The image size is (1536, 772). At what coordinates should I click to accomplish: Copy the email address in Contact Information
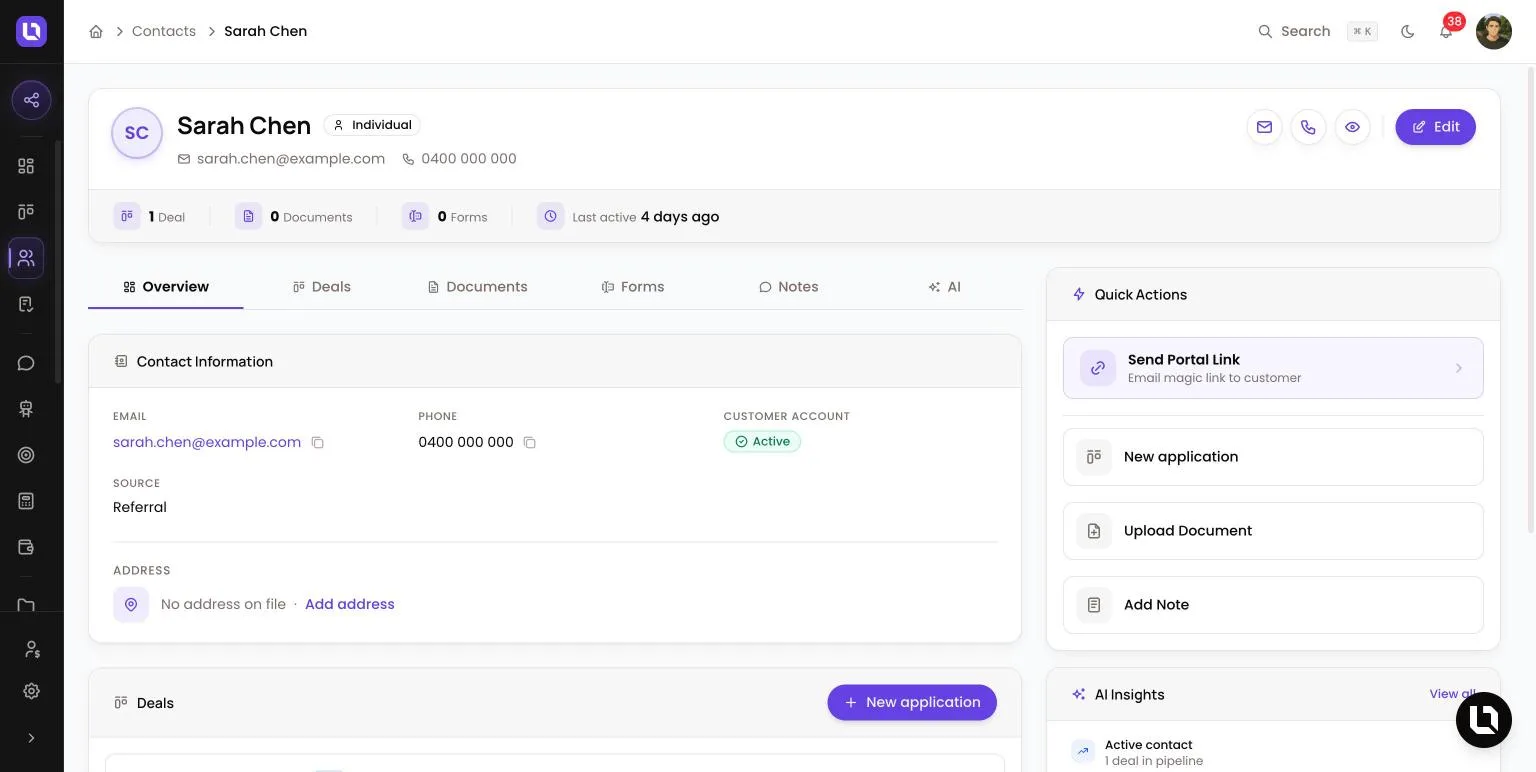[318, 442]
